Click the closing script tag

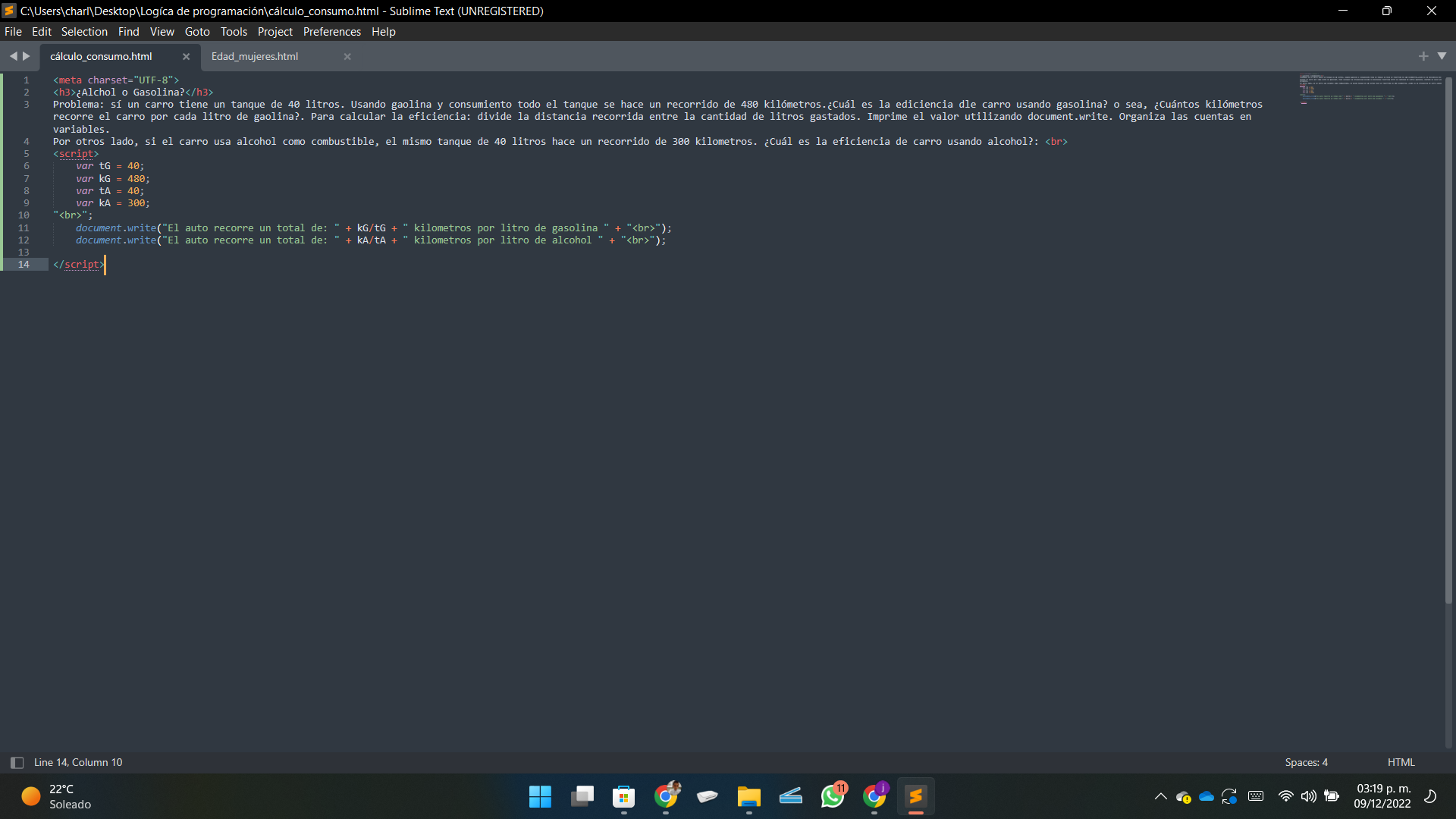79,265
